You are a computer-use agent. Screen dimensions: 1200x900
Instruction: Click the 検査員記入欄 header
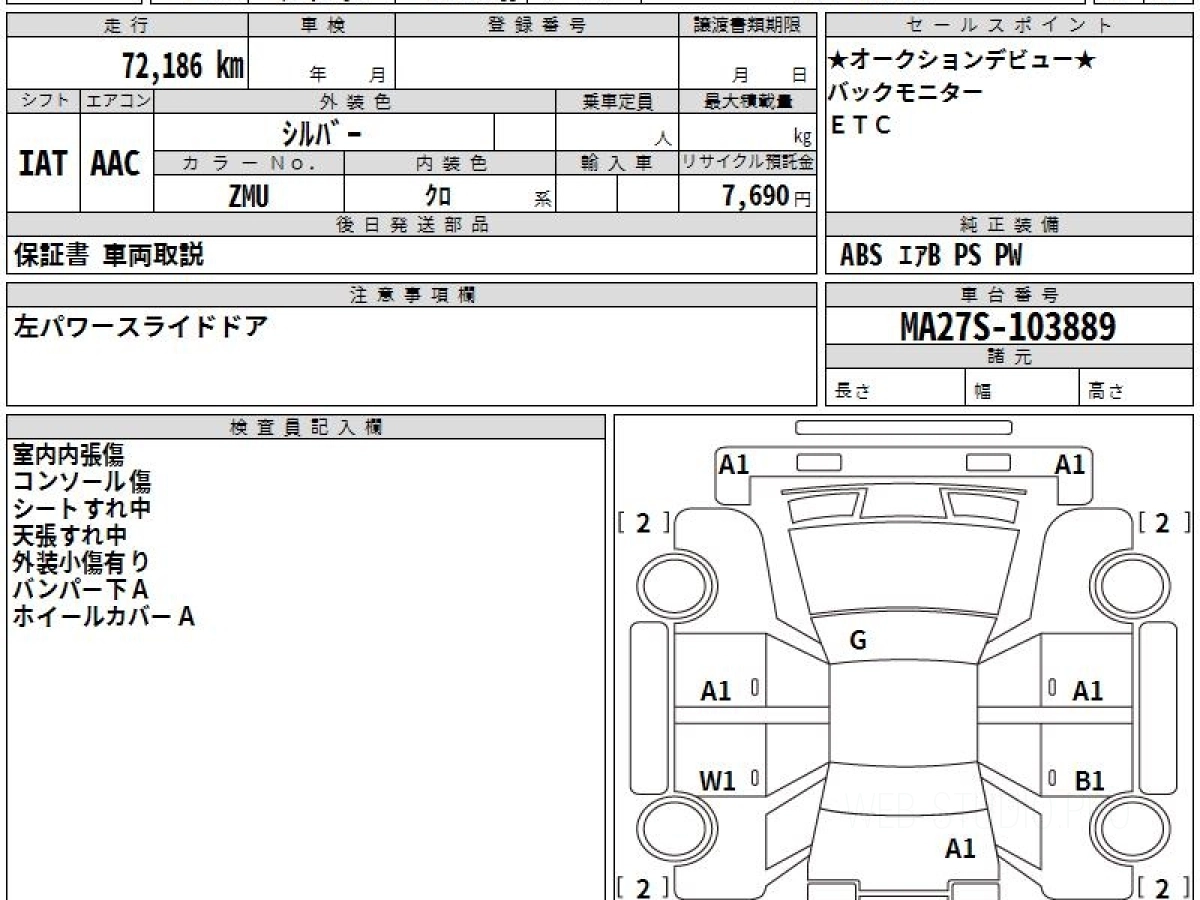point(306,427)
